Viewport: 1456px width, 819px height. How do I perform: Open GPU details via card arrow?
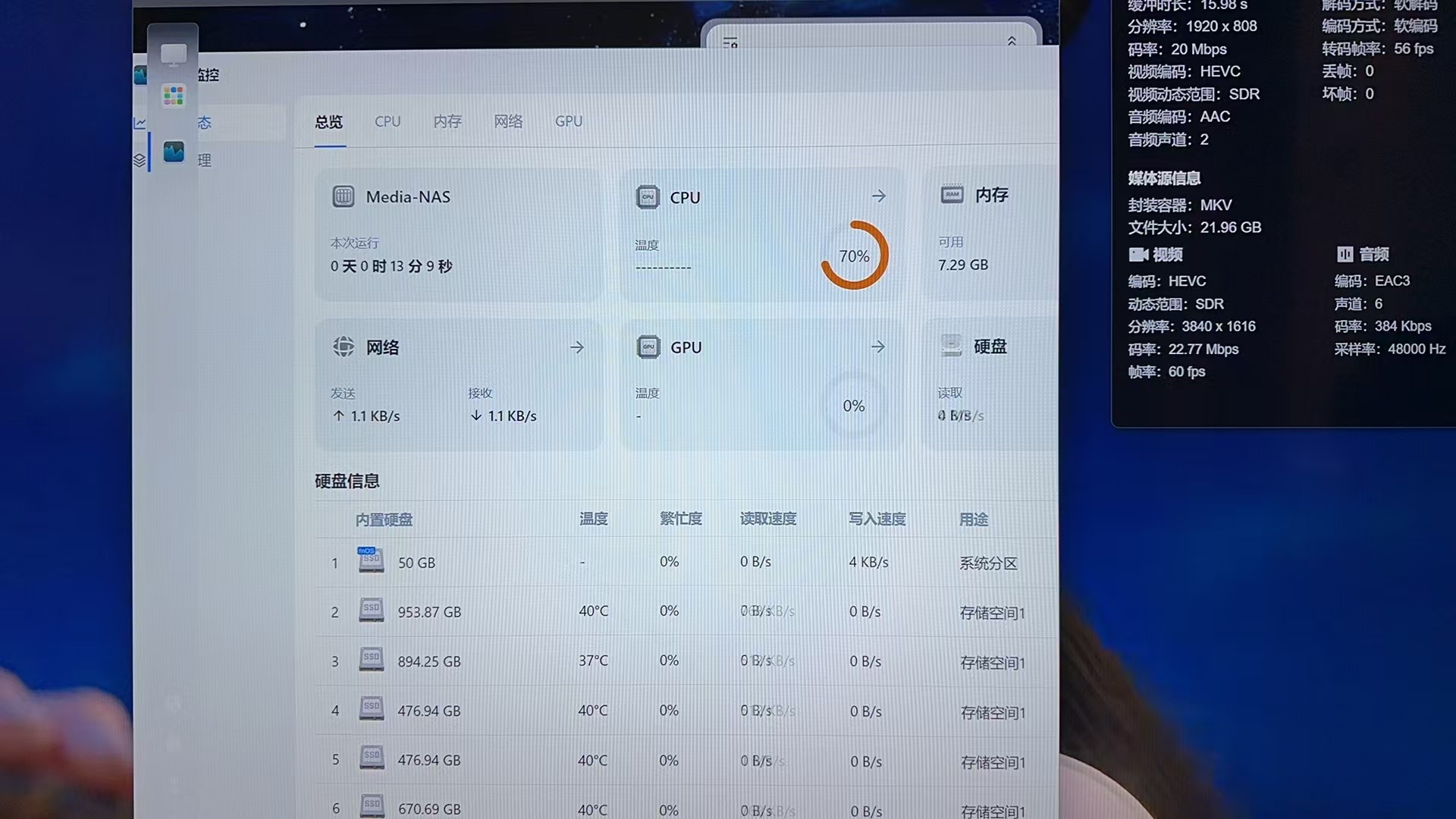[x=878, y=347]
